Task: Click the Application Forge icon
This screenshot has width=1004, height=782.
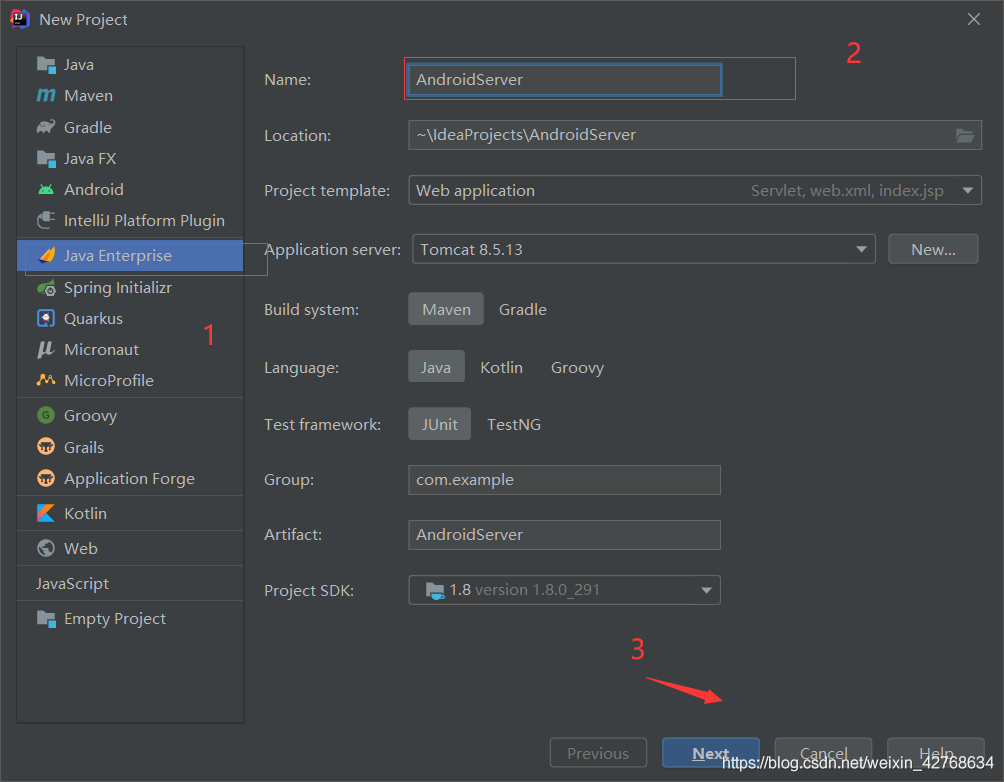Action: 46,478
